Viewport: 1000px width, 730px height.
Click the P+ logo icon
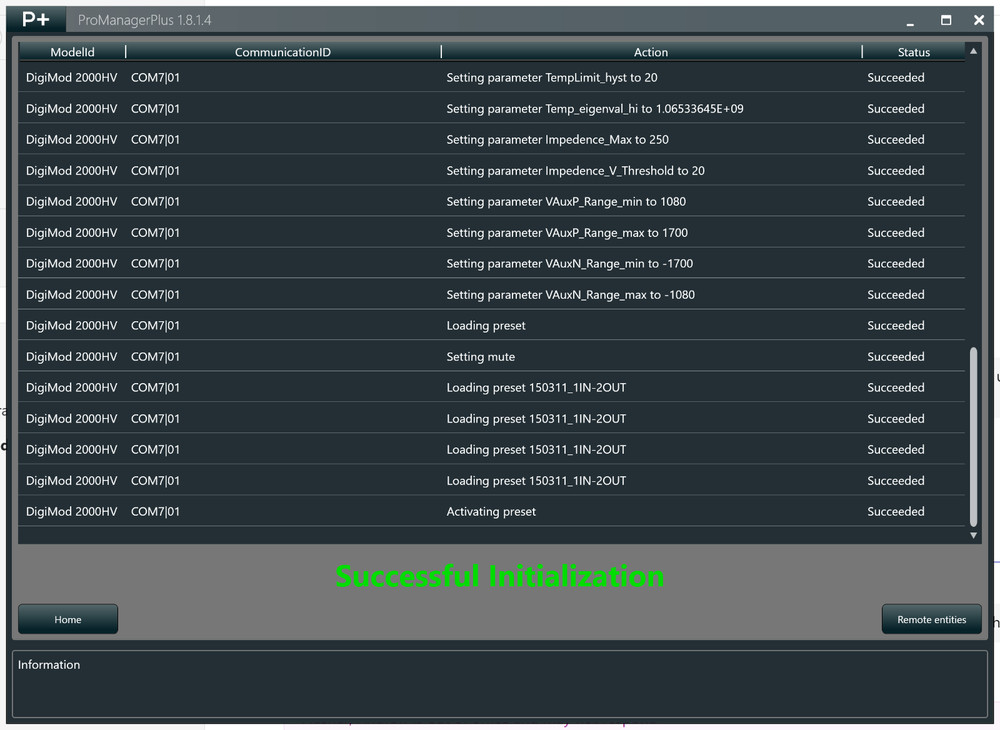click(x=36, y=20)
